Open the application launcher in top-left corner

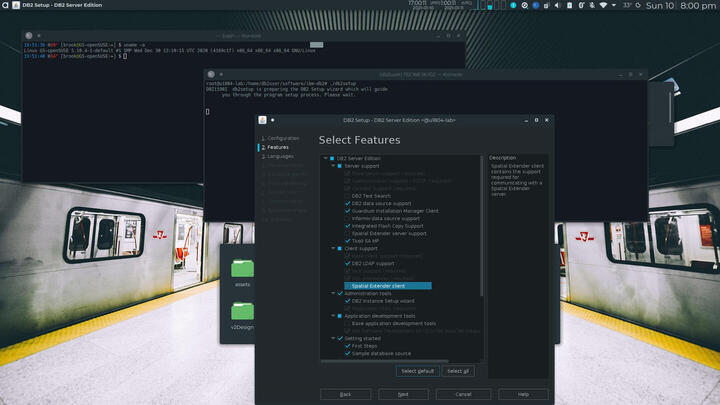[5, 5]
